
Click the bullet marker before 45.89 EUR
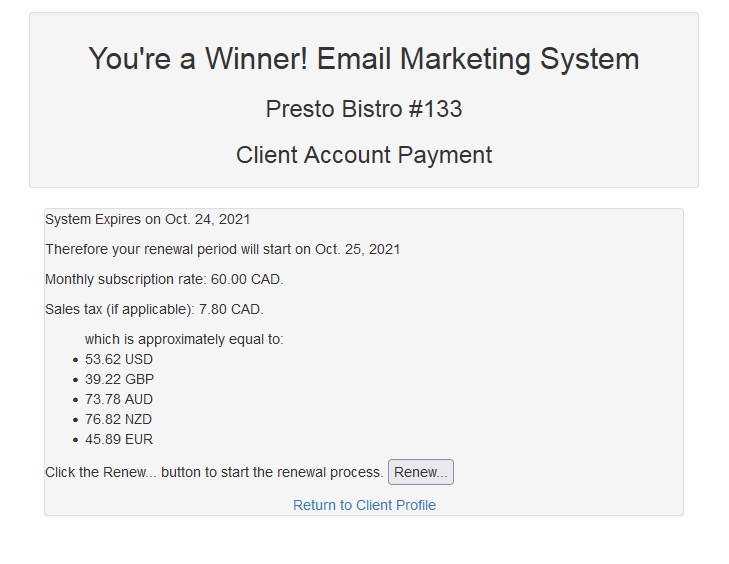76,440
